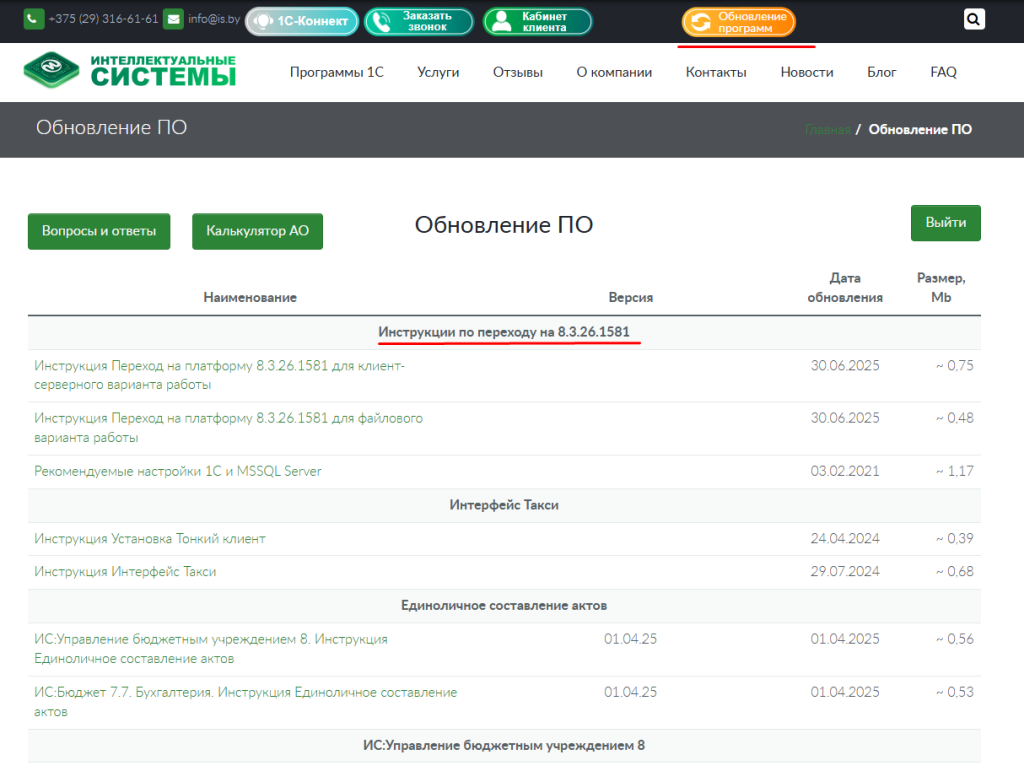The image size is (1024, 771).
Task: Open the Калькулятор АО
Action: [x=257, y=231]
